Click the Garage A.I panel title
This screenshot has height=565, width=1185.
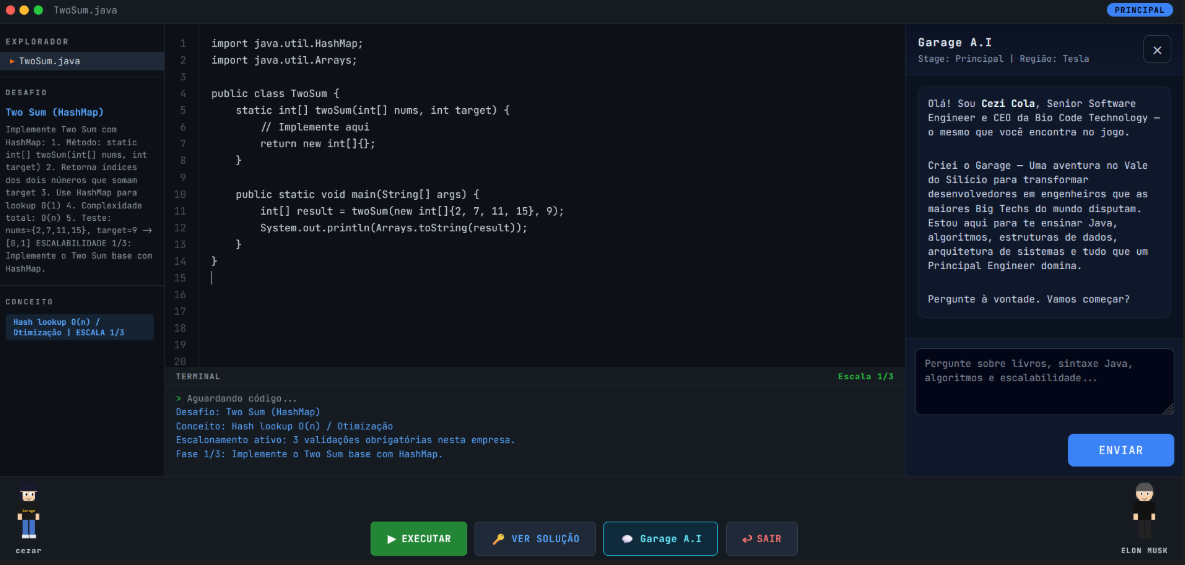coord(954,42)
